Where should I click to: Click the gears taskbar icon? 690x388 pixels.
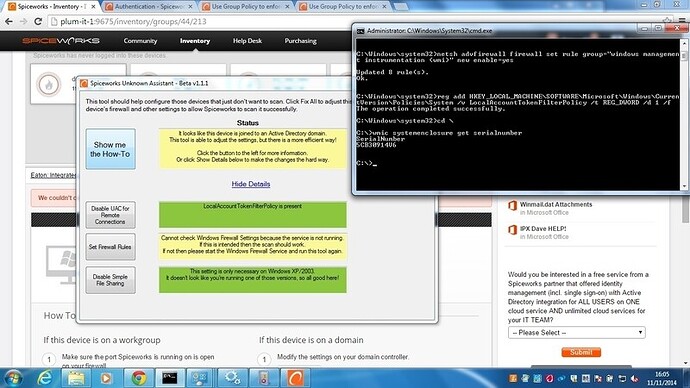click(x=232, y=378)
